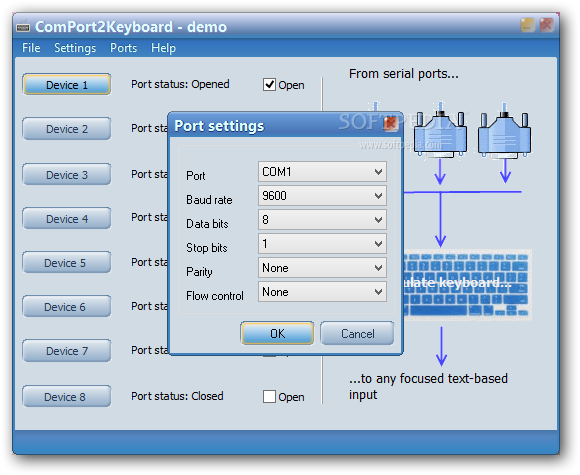Cancel the Port settings dialog
The width and height of the screenshot is (580, 475).
[357, 333]
